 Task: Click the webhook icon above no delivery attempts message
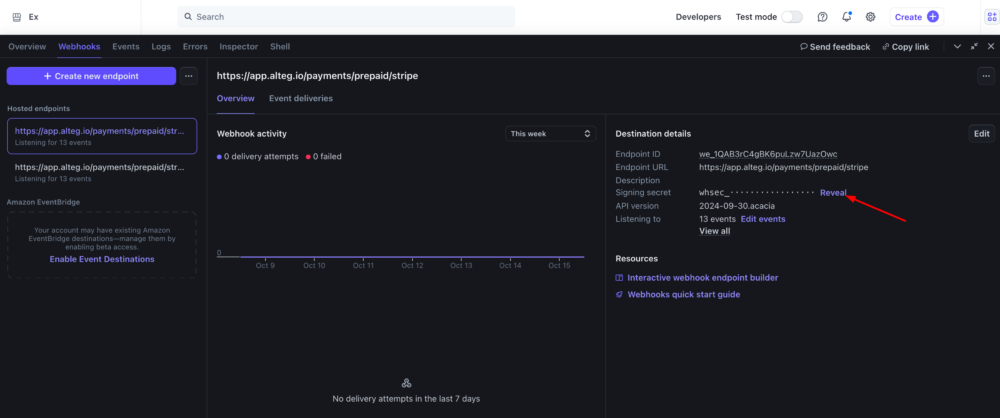tap(406, 383)
